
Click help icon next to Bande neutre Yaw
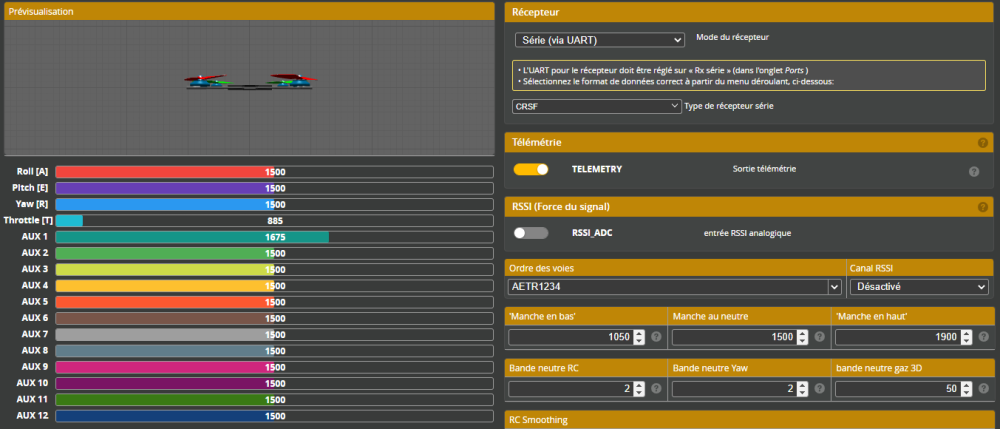[819, 388]
